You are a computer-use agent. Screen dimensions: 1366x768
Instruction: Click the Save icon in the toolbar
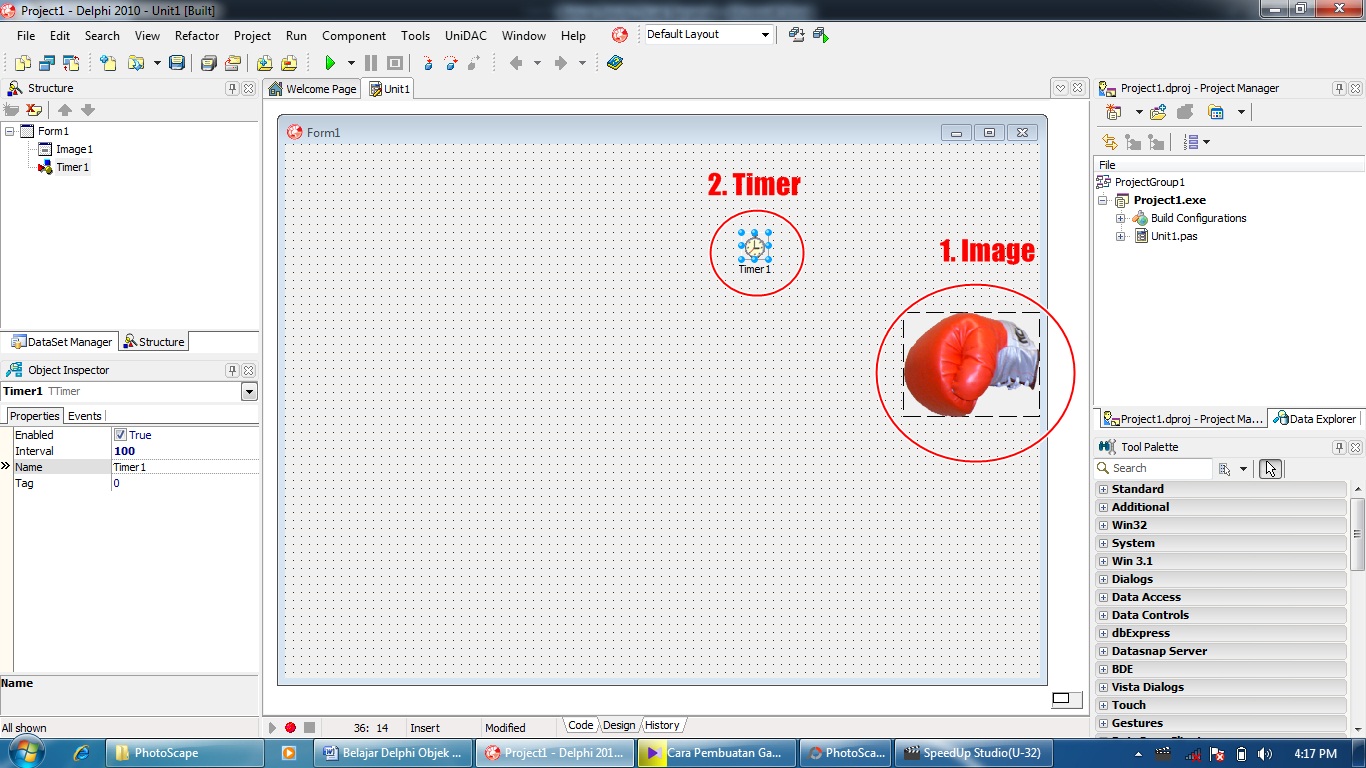(x=177, y=63)
